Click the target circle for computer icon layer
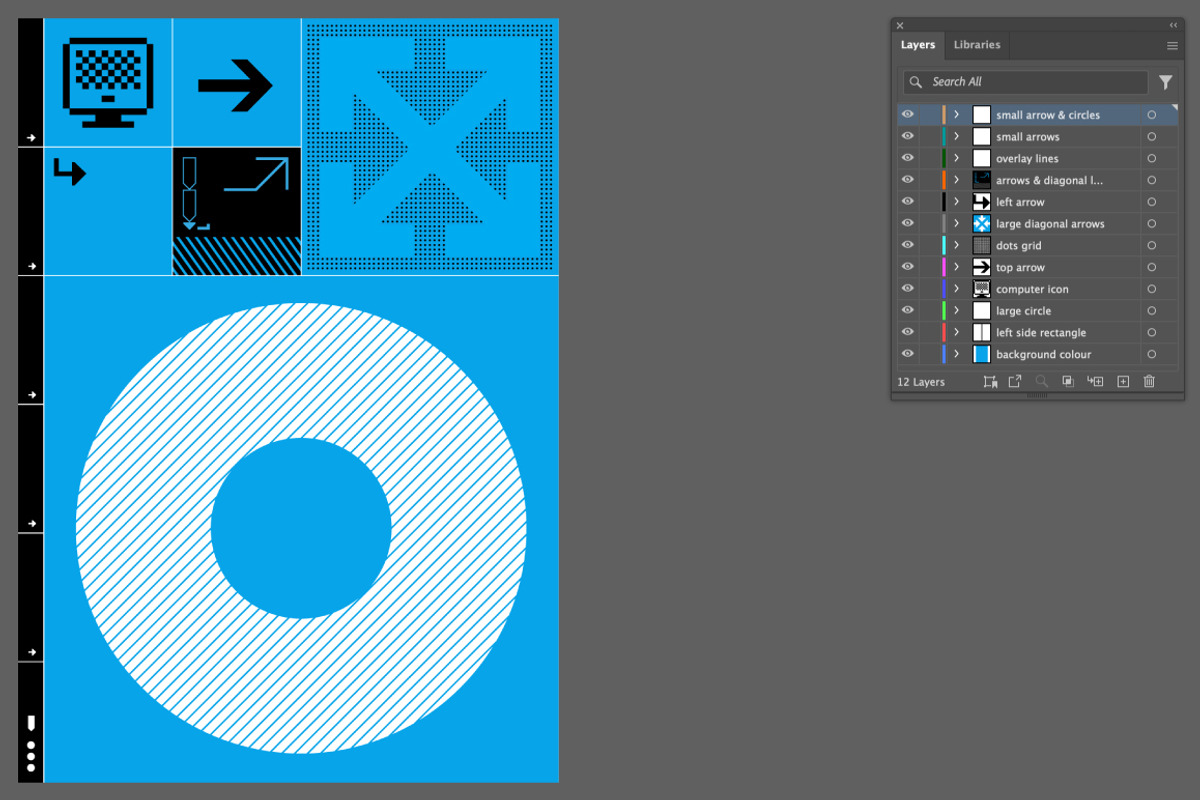 [x=1152, y=289]
